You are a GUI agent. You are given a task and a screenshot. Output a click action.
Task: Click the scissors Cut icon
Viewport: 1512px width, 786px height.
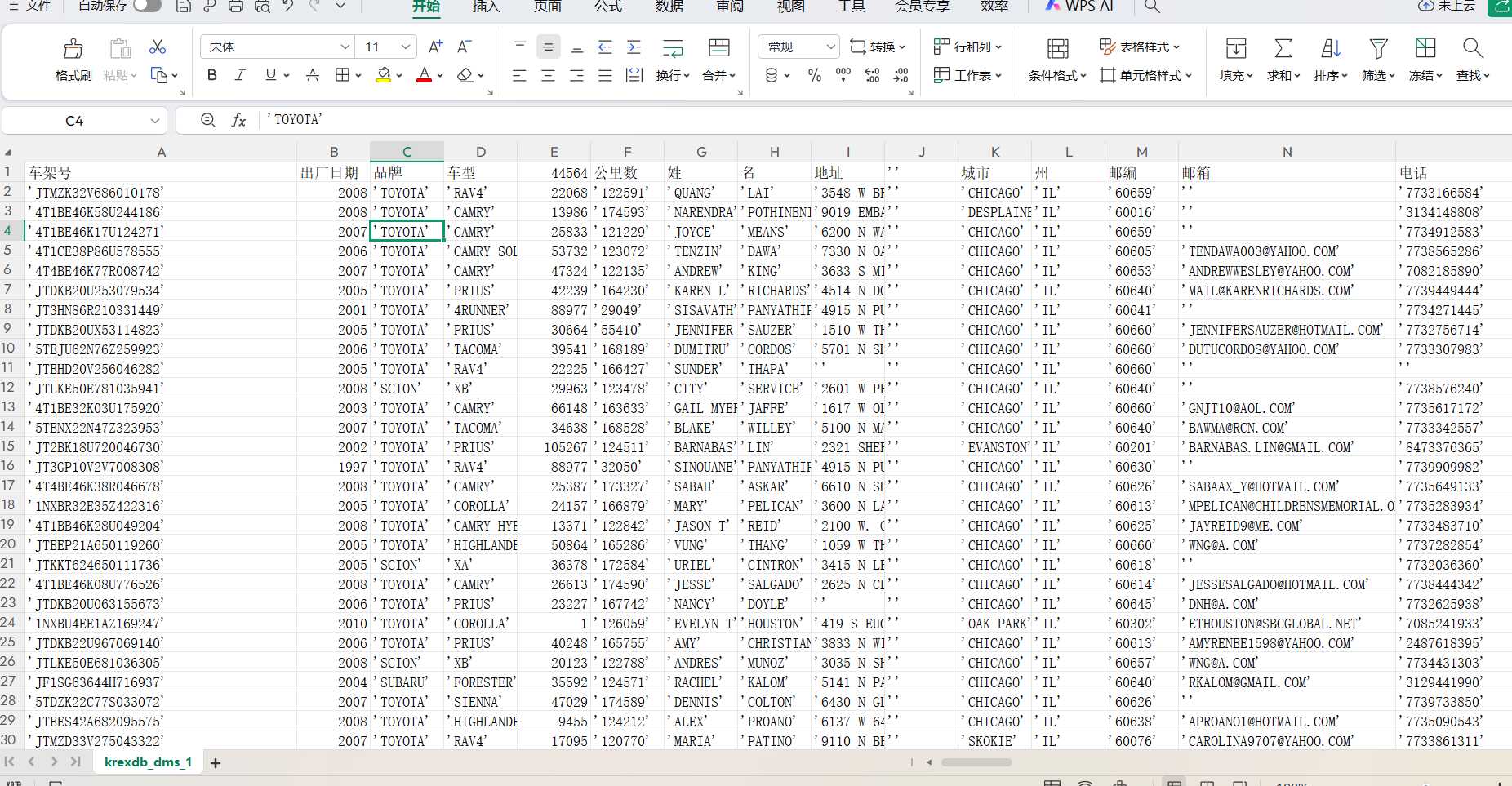click(x=158, y=47)
